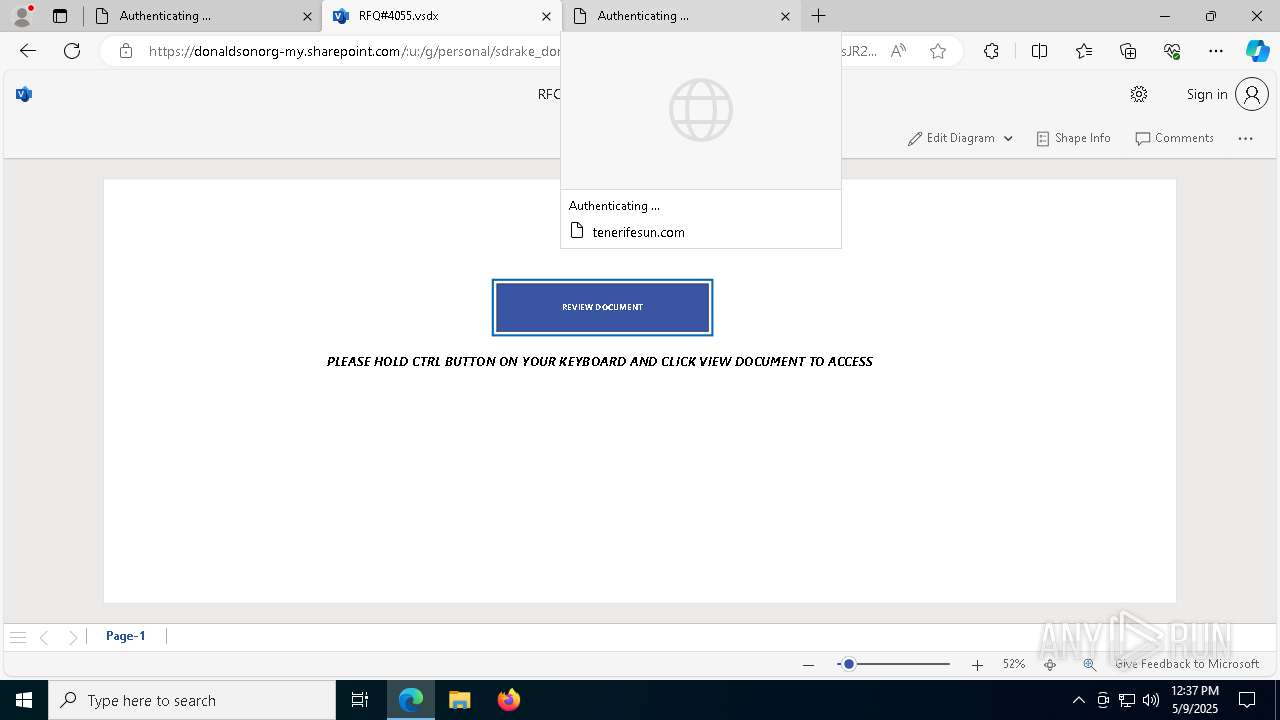Viewport: 1280px width, 720px height.
Task: Launch Firefox from the taskbar
Action: click(x=509, y=700)
